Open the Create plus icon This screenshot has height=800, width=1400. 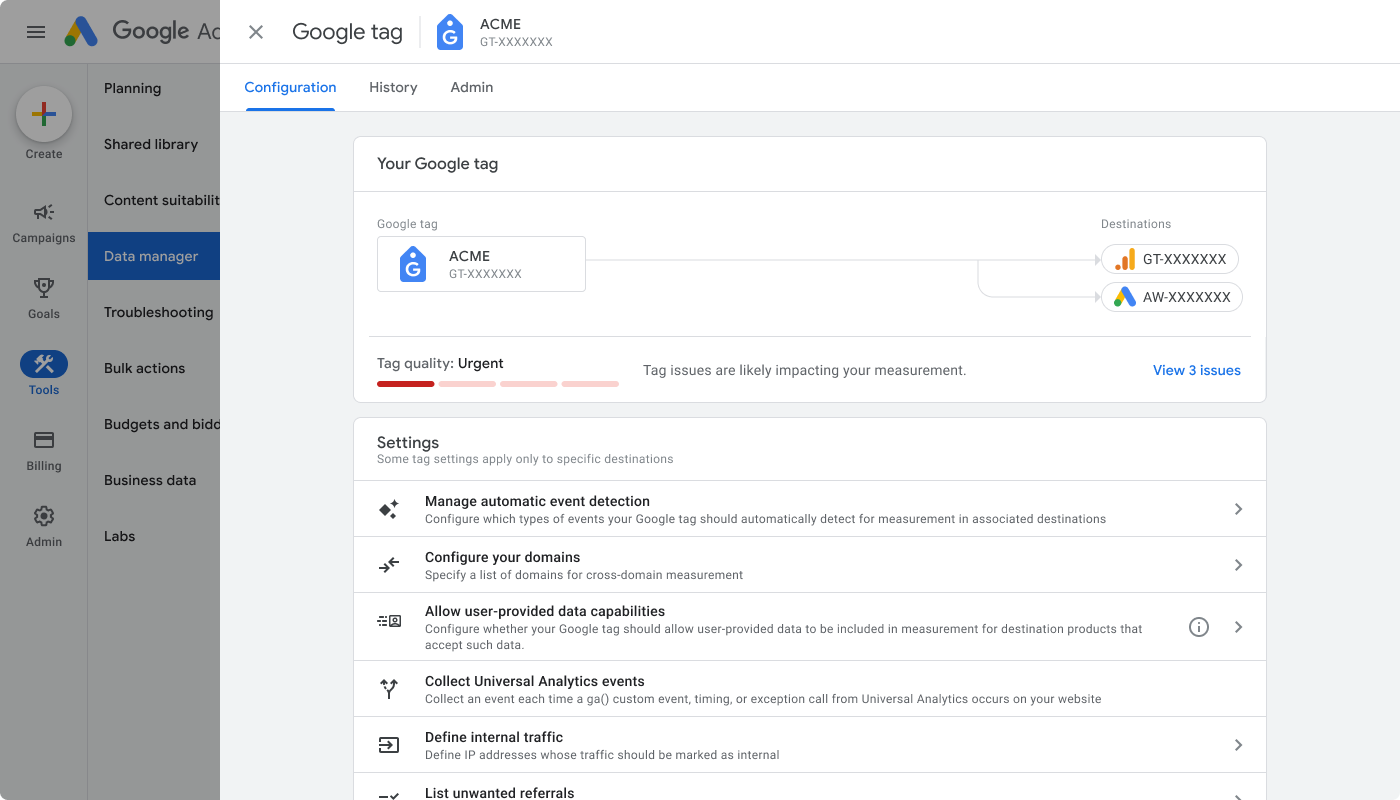[44, 113]
